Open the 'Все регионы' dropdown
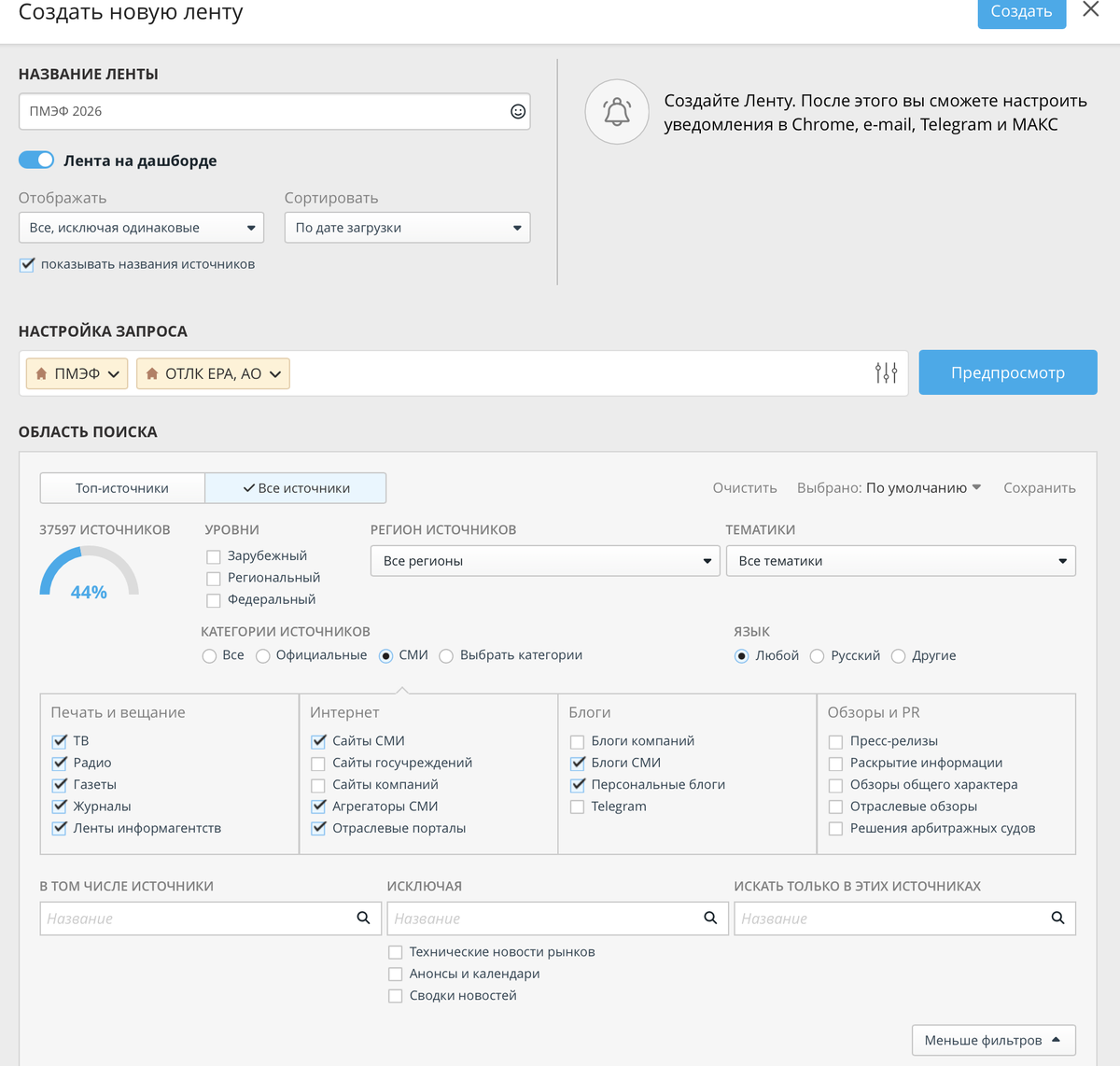Image resolution: width=1120 pixels, height=1066 pixels. (545, 561)
